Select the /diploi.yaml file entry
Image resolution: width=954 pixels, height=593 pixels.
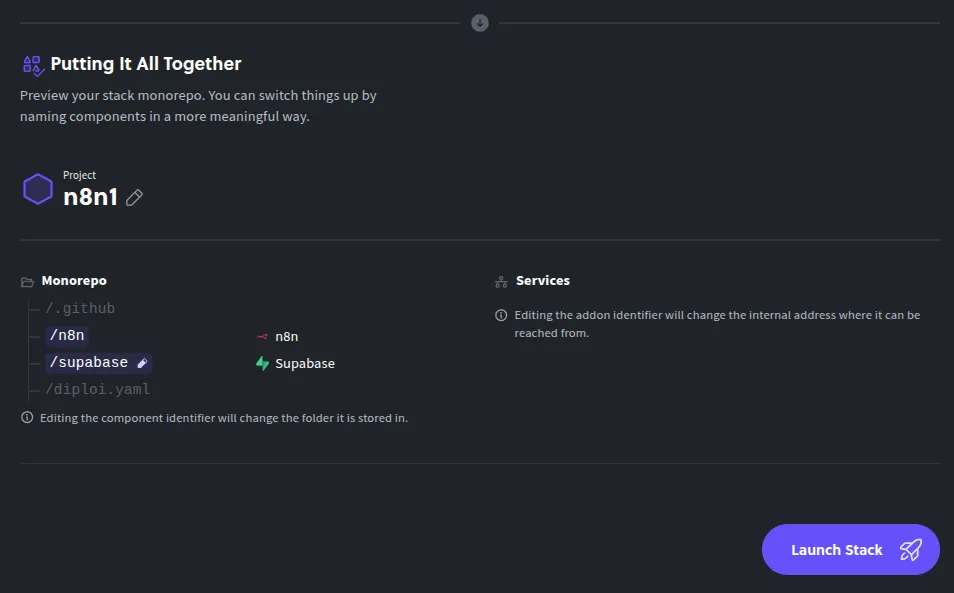(x=96, y=389)
